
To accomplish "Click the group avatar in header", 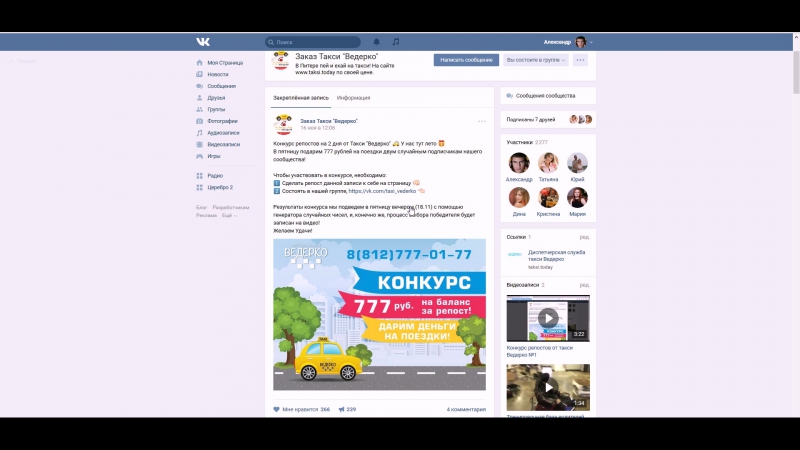I will coord(281,61).
